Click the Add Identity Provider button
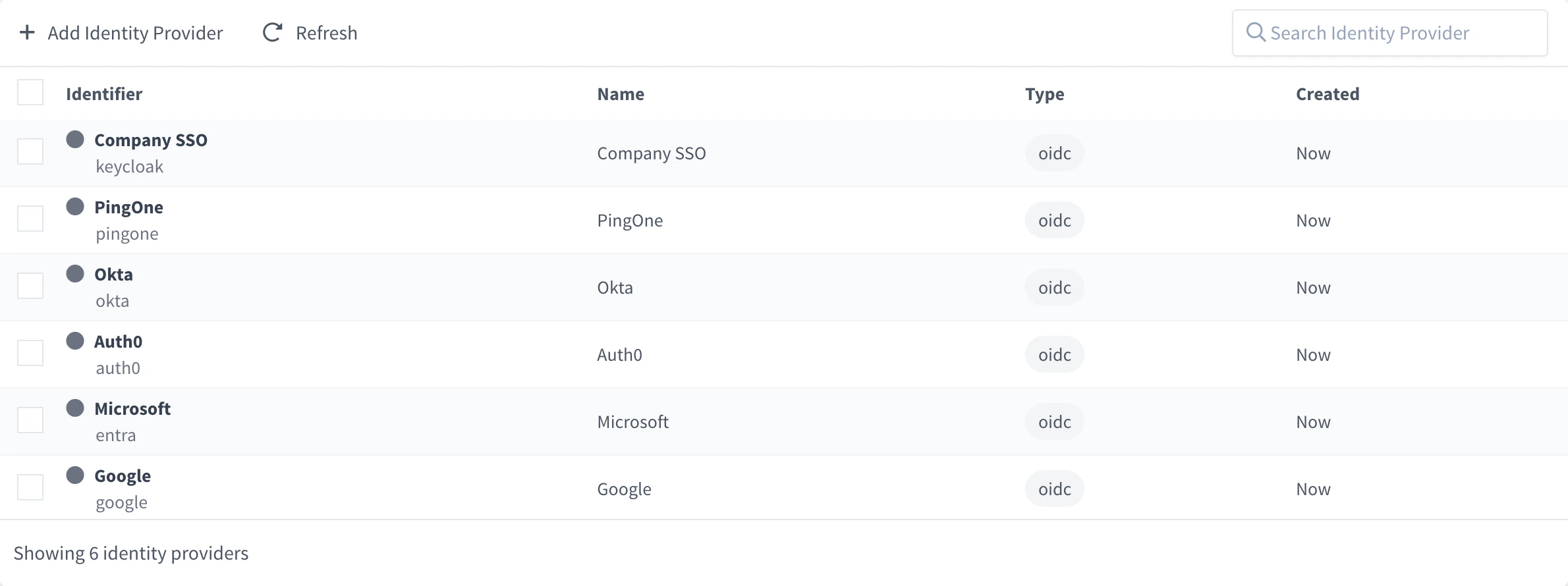Image resolution: width=1568 pixels, height=586 pixels. (121, 32)
